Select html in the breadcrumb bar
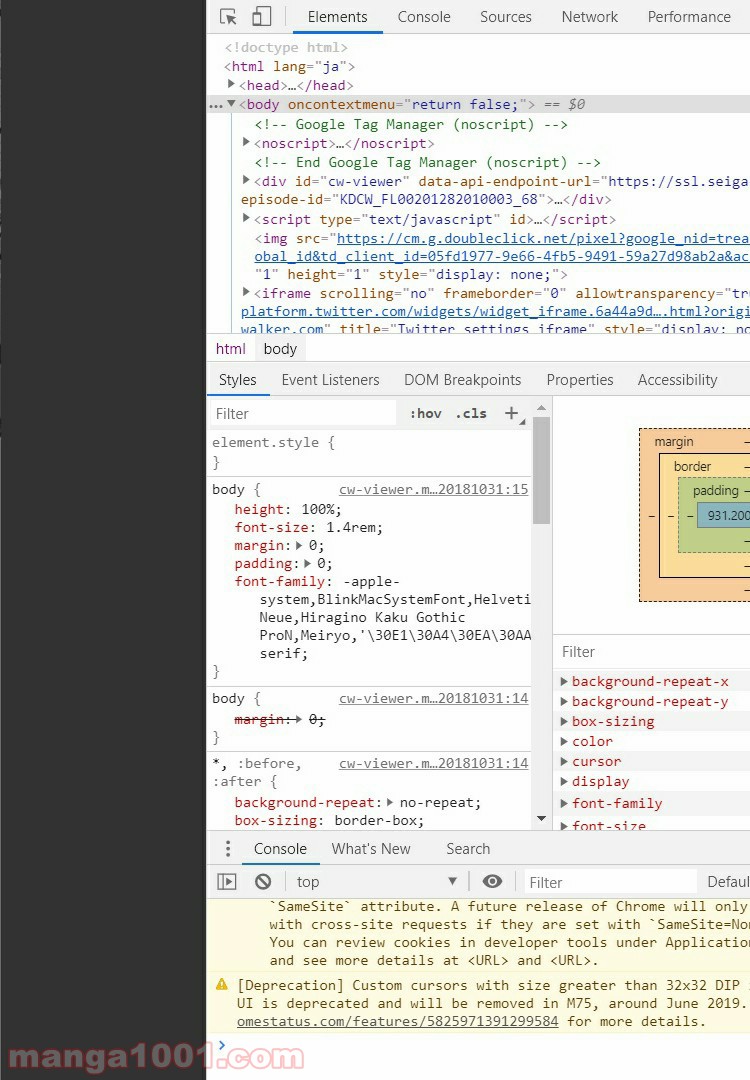This screenshot has width=750, height=1080. 230,349
